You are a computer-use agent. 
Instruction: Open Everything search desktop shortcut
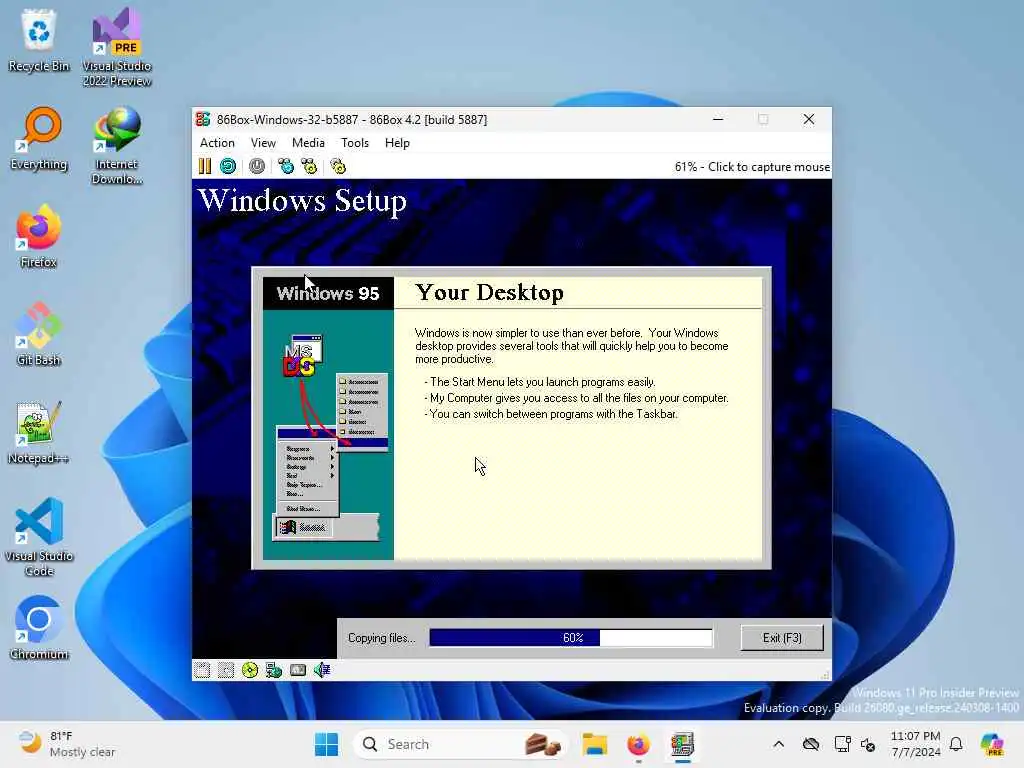(39, 139)
